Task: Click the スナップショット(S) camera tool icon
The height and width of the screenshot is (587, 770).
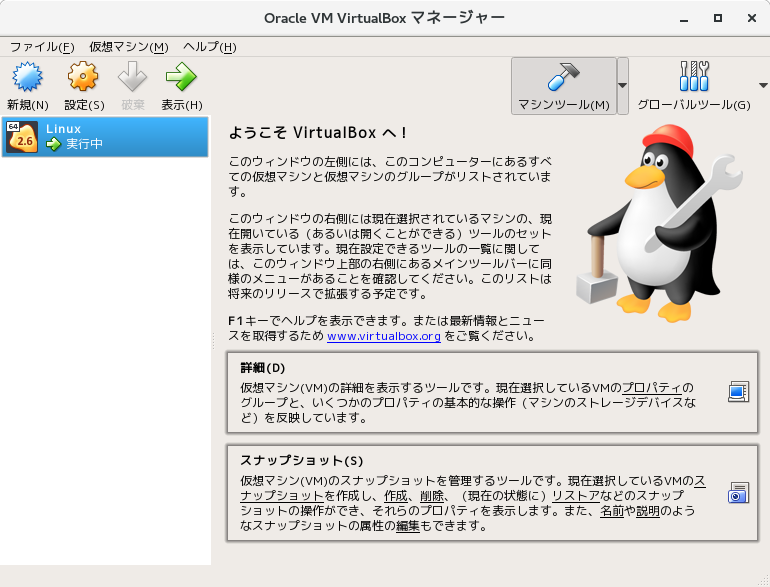Action: [x=738, y=492]
